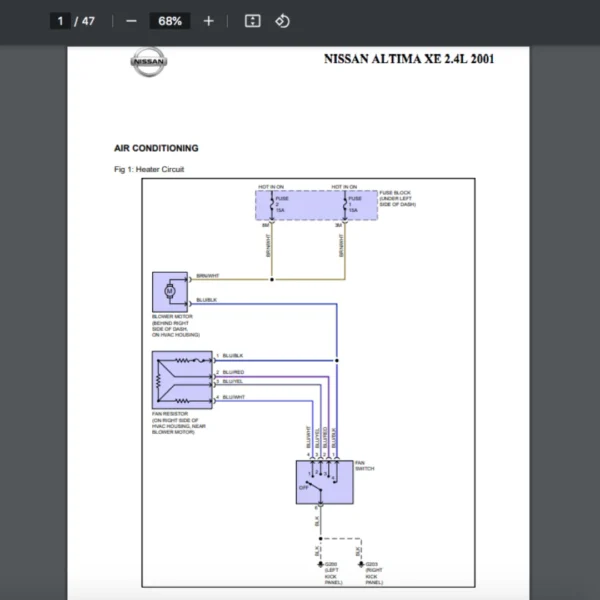Click the G200 ground symbol

point(318,564)
